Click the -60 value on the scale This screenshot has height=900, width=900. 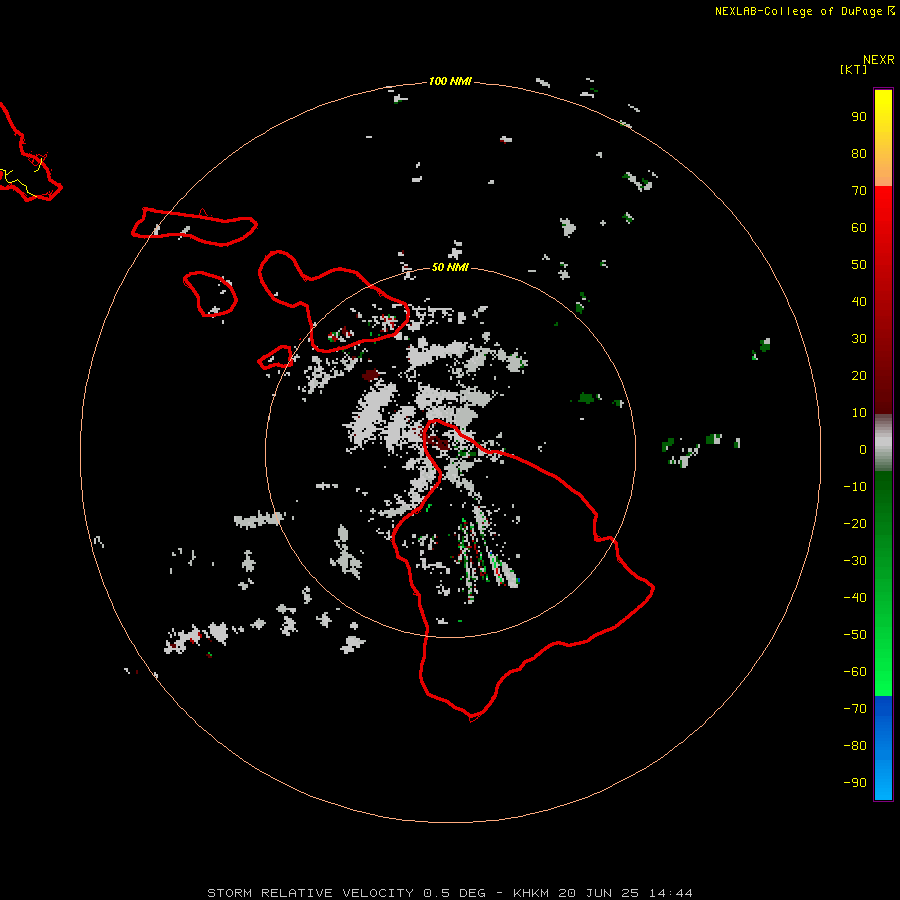coord(855,672)
